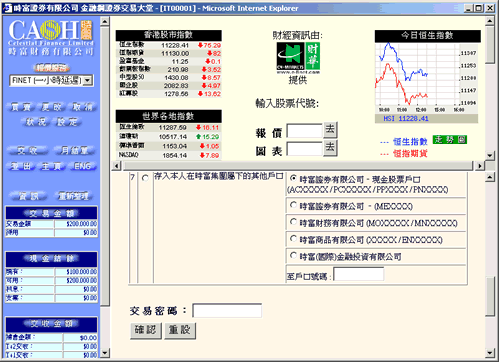The image size is (499, 362).
Task: Select option 7 存入本人其他戶口 radio
Action: tap(145, 178)
